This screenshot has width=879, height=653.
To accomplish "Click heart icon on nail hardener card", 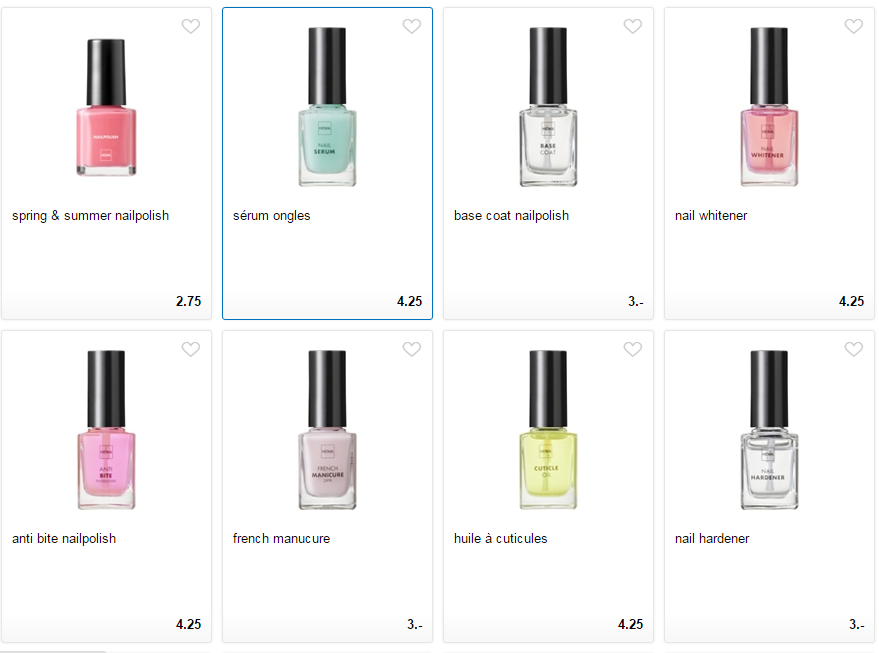I will [x=853, y=349].
